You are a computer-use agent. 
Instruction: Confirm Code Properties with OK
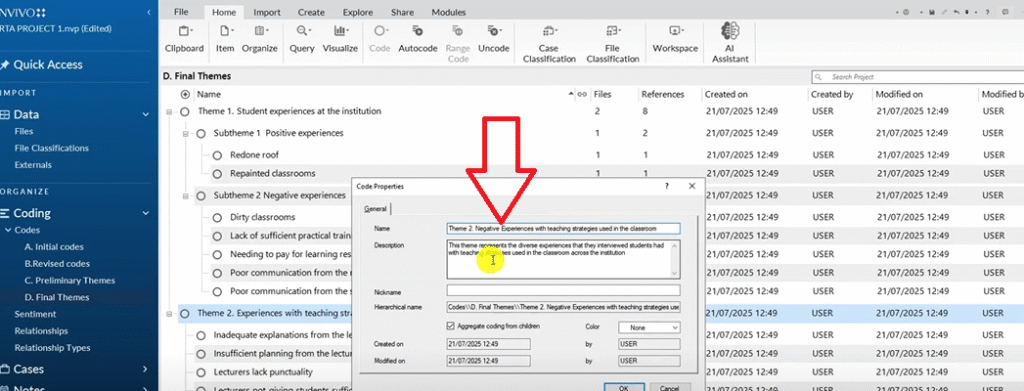tap(623, 388)
